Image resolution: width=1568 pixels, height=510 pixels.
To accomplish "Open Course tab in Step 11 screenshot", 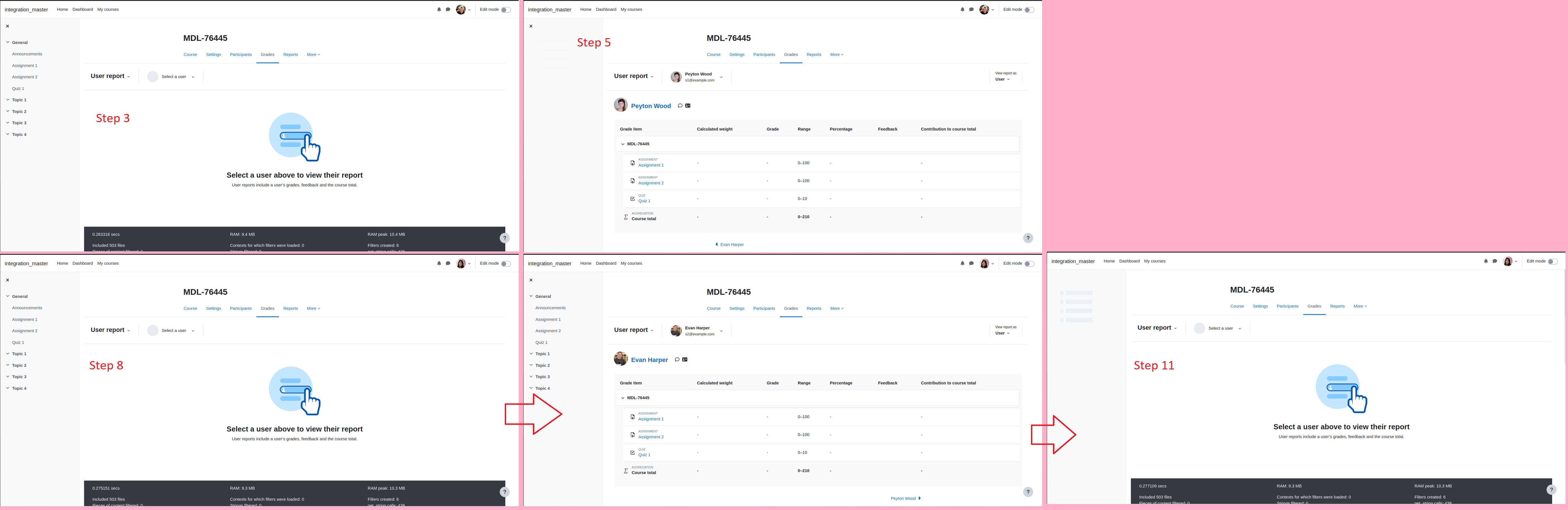I will (x=1237, y=306).
